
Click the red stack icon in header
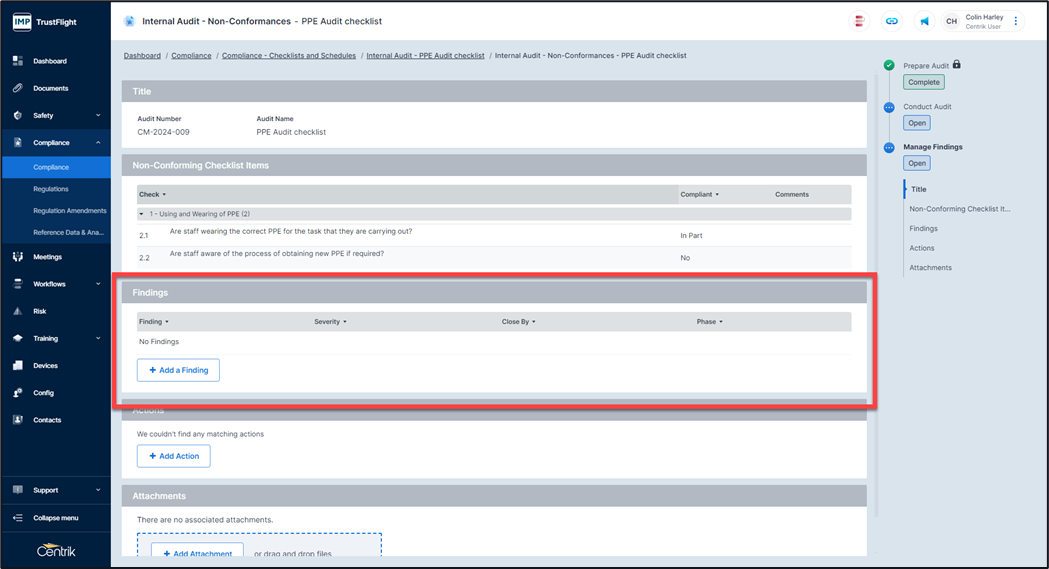pyautogui.click(x=859, y=21)
